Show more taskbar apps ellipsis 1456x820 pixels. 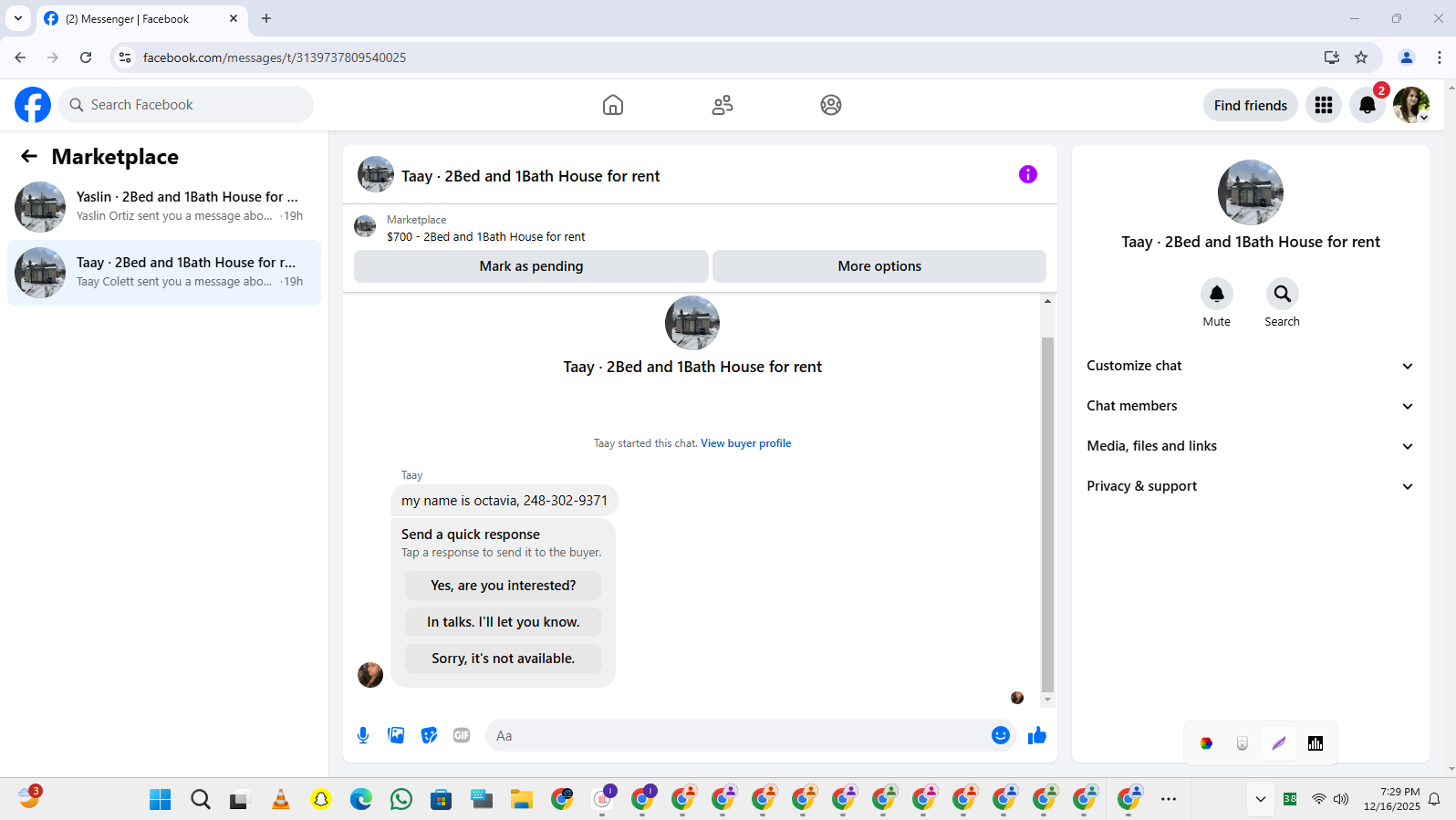pos(1169,799)
